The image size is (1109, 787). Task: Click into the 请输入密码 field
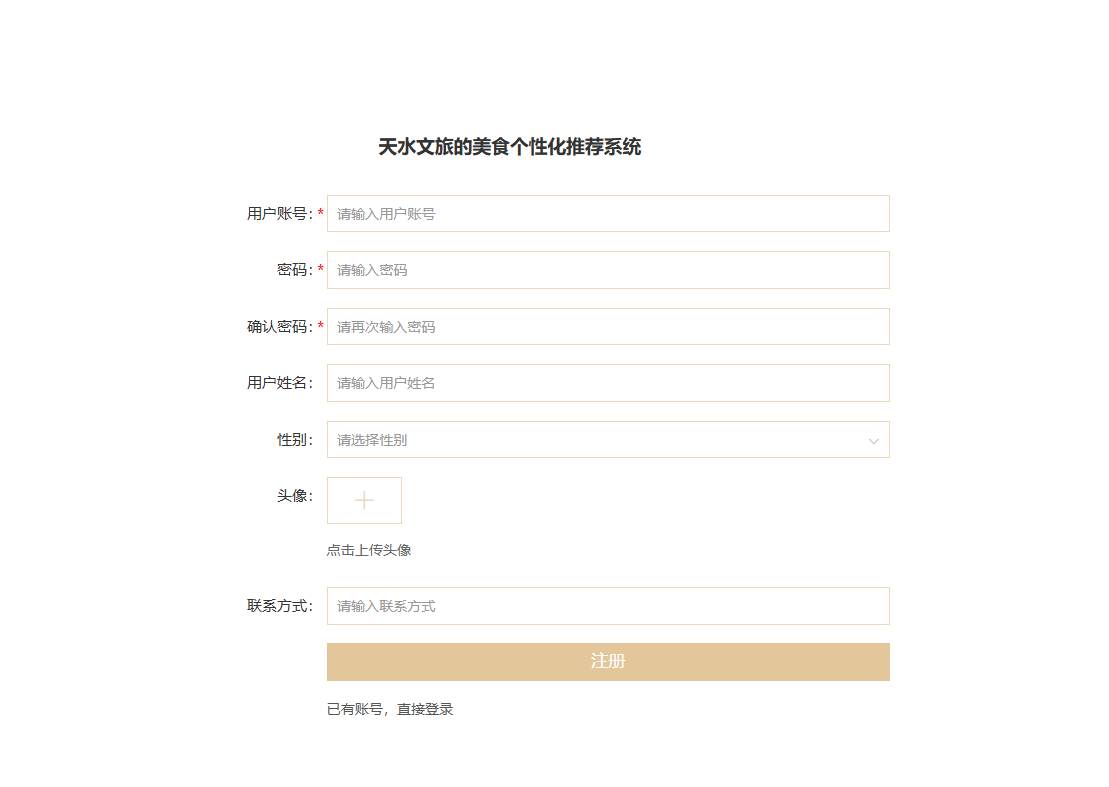[x=608, y=270]
